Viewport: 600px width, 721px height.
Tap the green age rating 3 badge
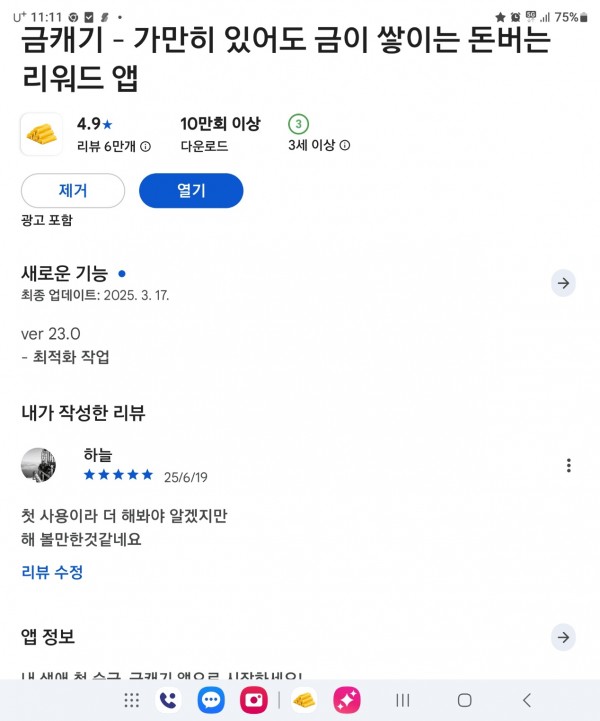coord(298,124)
